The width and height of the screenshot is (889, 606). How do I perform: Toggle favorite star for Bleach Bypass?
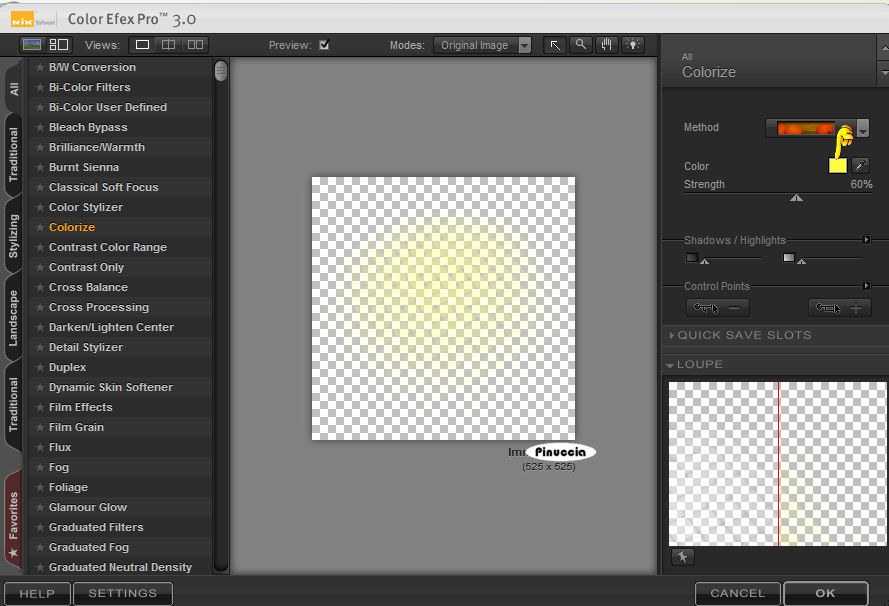[40, 127]
